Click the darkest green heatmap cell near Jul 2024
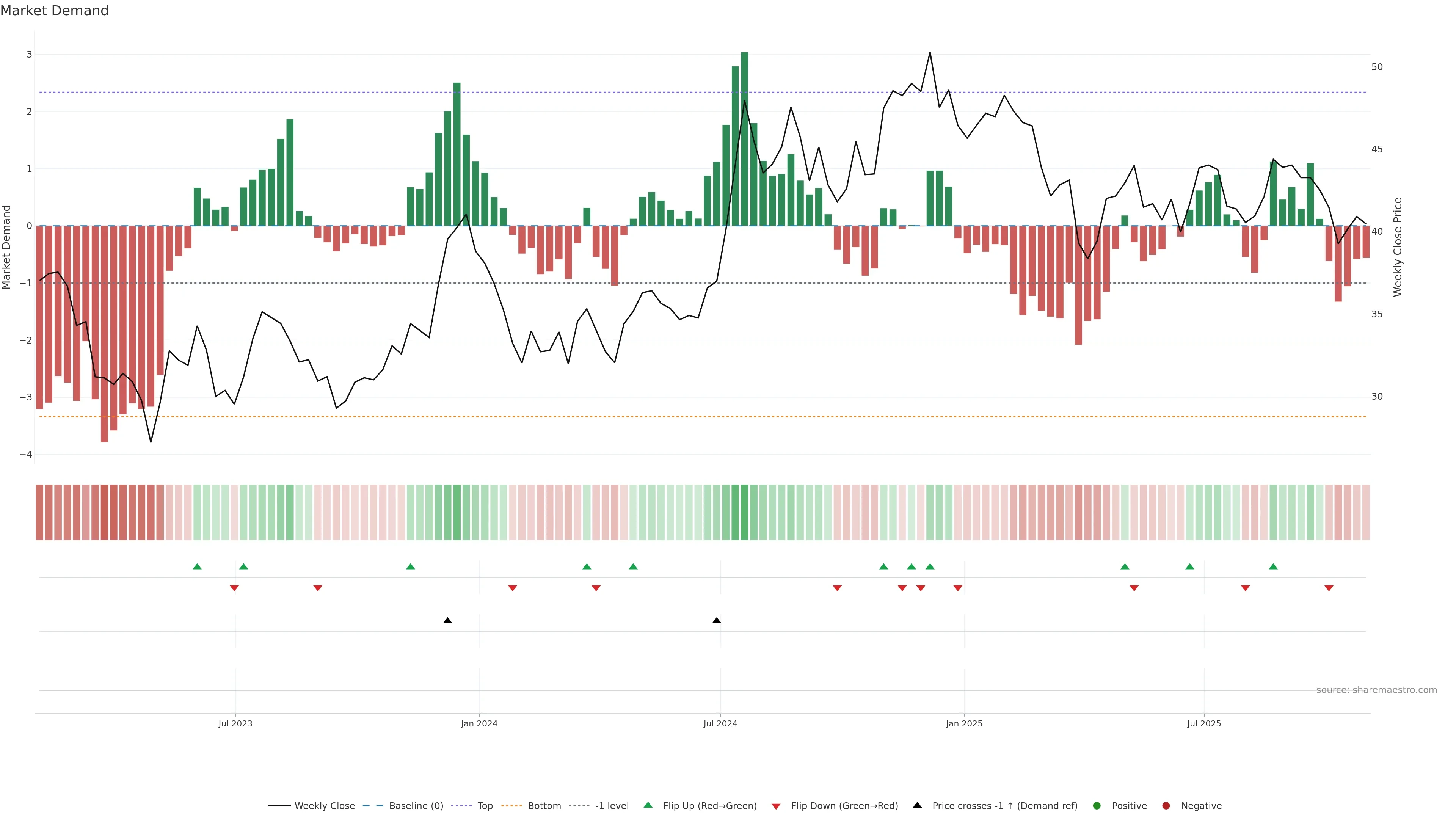 pos(744,512)
